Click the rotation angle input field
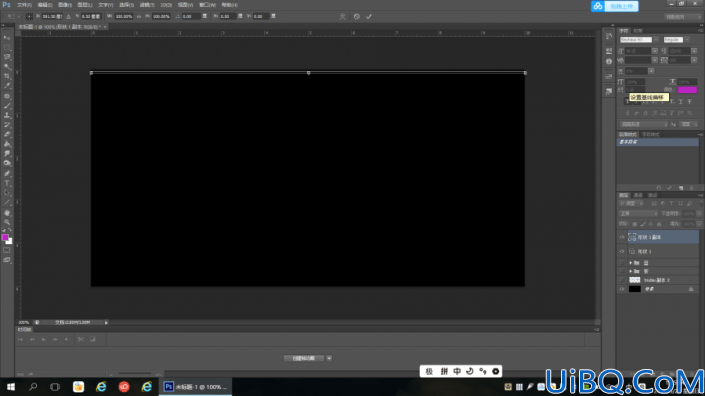 (191, 17)
